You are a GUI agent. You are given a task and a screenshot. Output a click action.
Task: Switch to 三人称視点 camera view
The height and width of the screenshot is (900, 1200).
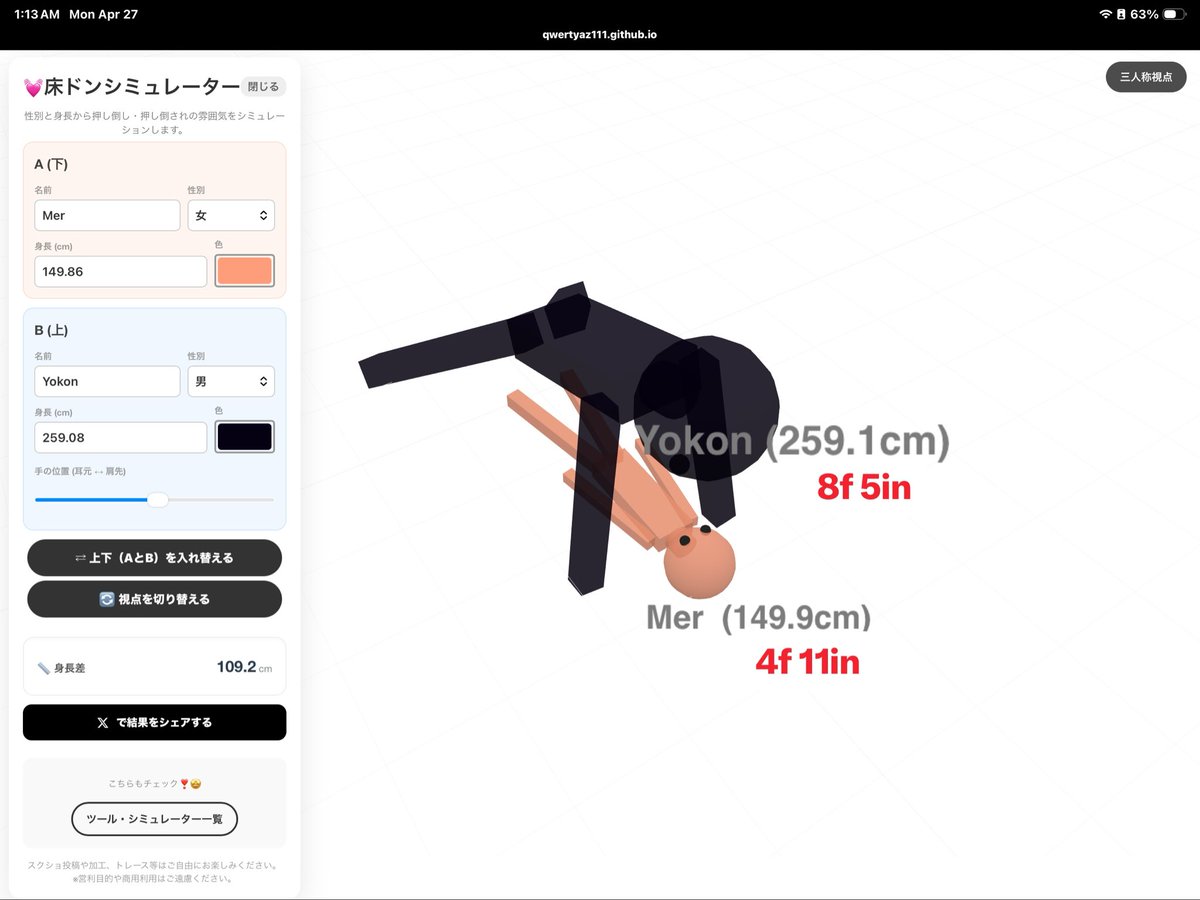1146,77
